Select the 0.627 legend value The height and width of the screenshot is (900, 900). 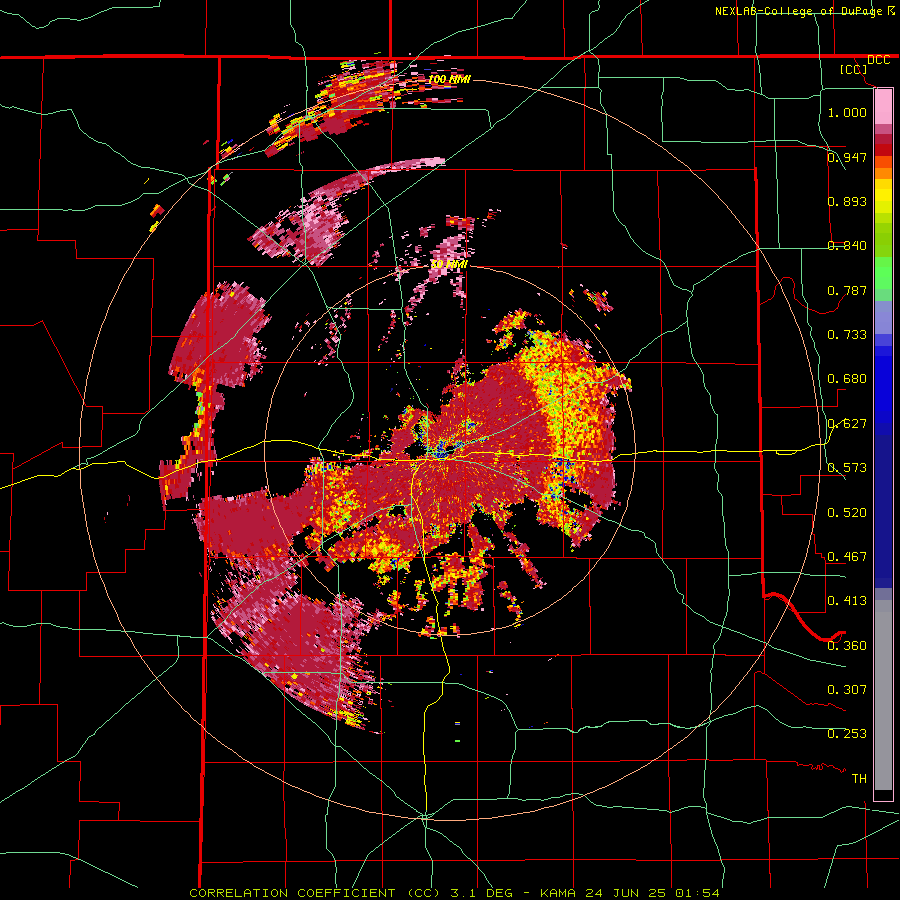(847, 424)
